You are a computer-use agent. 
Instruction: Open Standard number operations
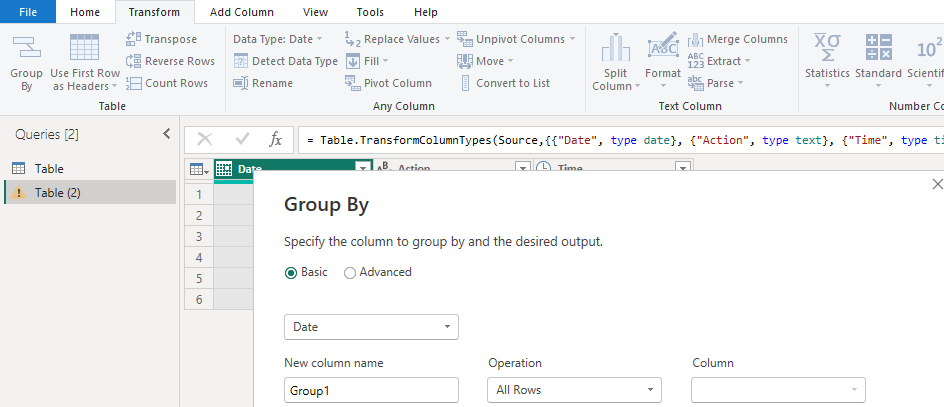point(878,61)
